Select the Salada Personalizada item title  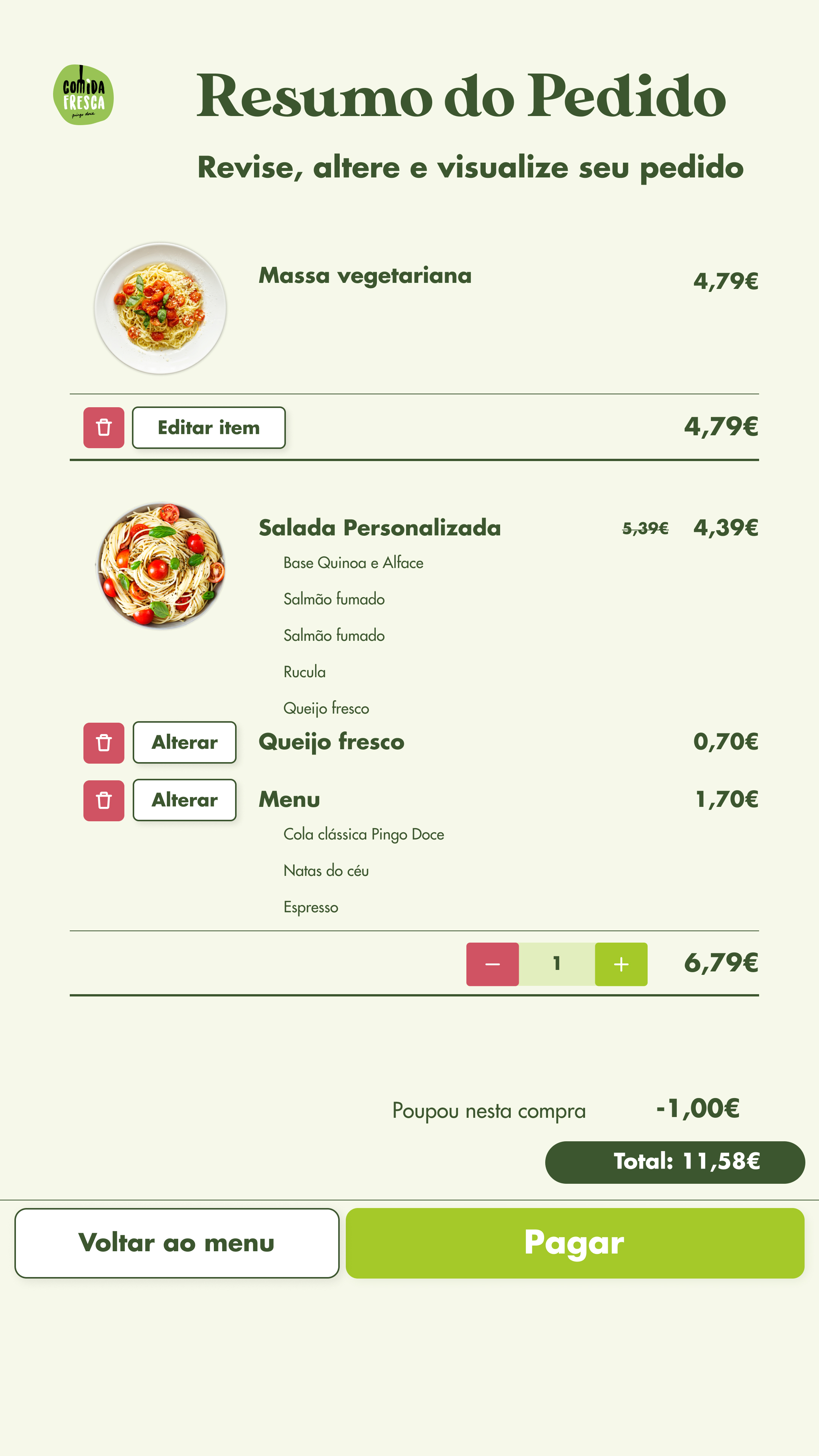tap(379, 528)
